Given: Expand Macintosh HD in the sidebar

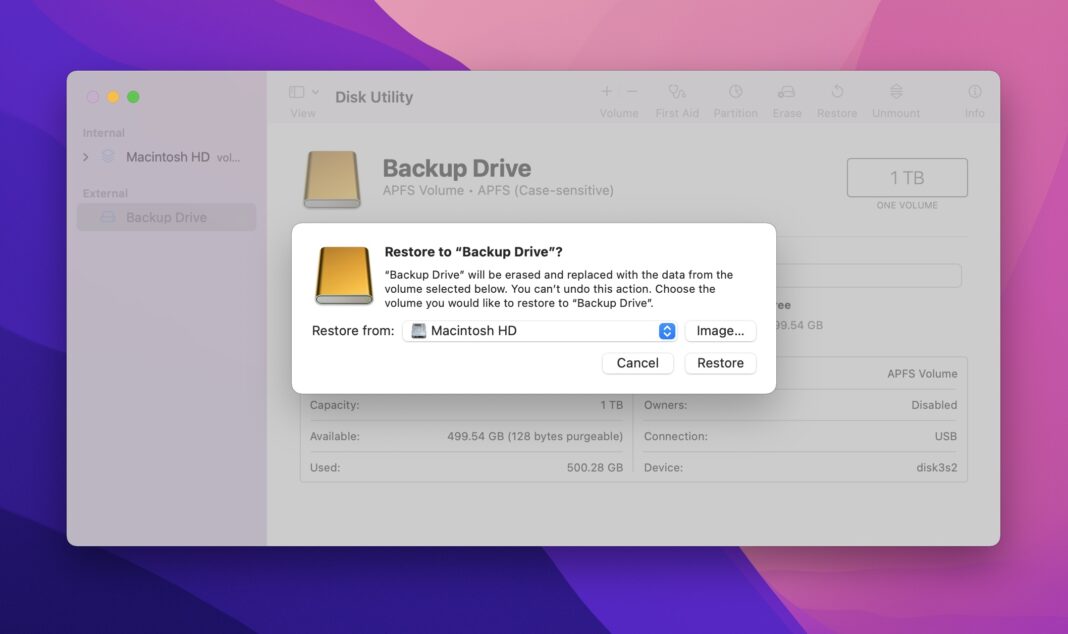Looking at the screenshot, I should tap(85, 156).
